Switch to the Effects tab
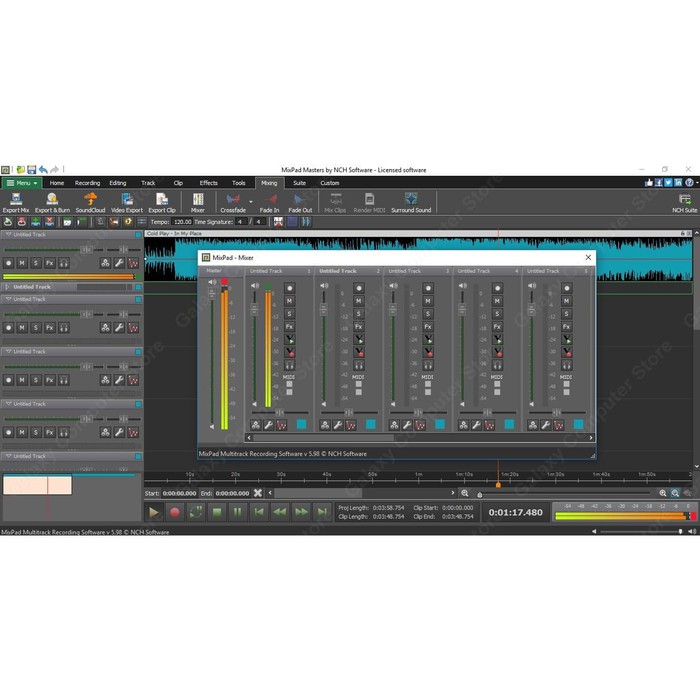 click(x=208, y=183)
